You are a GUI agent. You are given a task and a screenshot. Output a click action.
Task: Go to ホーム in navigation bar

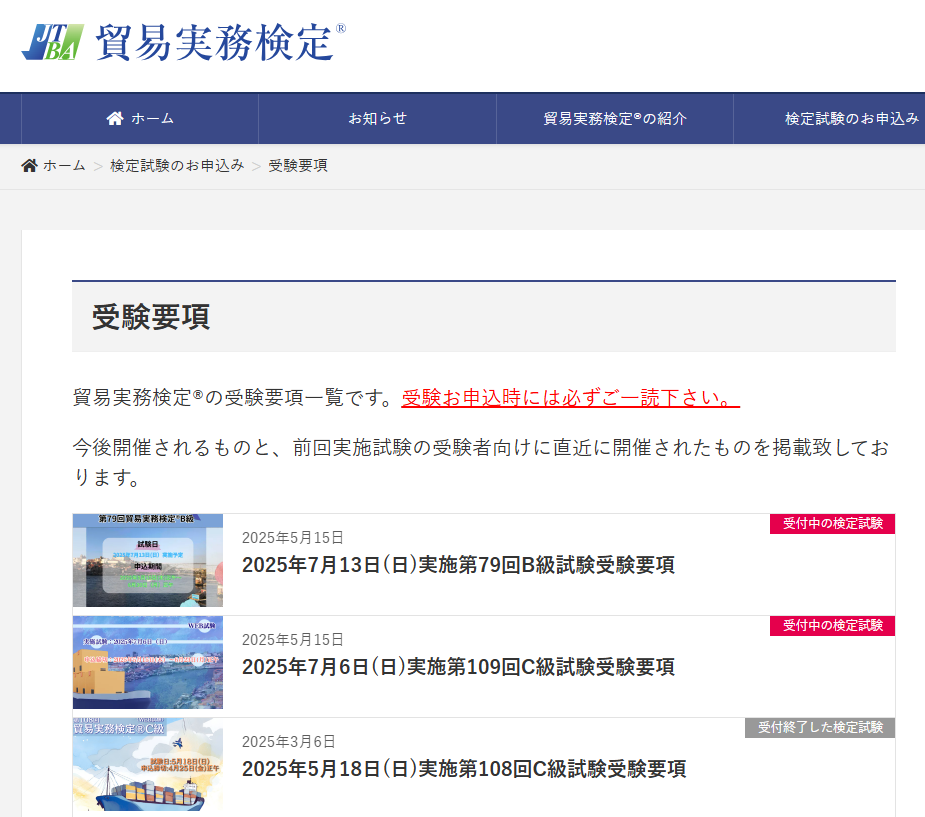pos(152,118)
